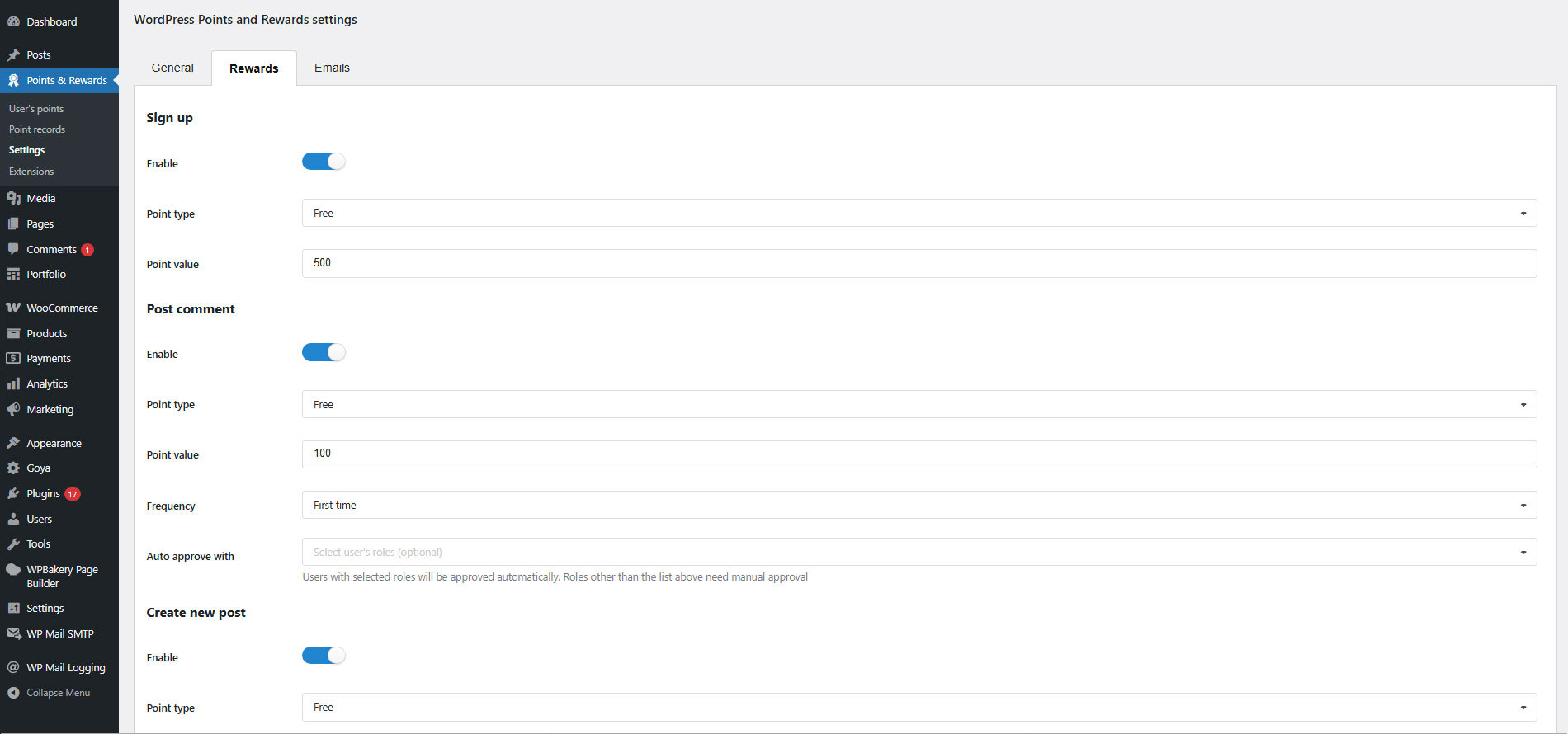1568x734 pixels.
Task: Open the Marketing menu link
Action: (x=50, y=409)
